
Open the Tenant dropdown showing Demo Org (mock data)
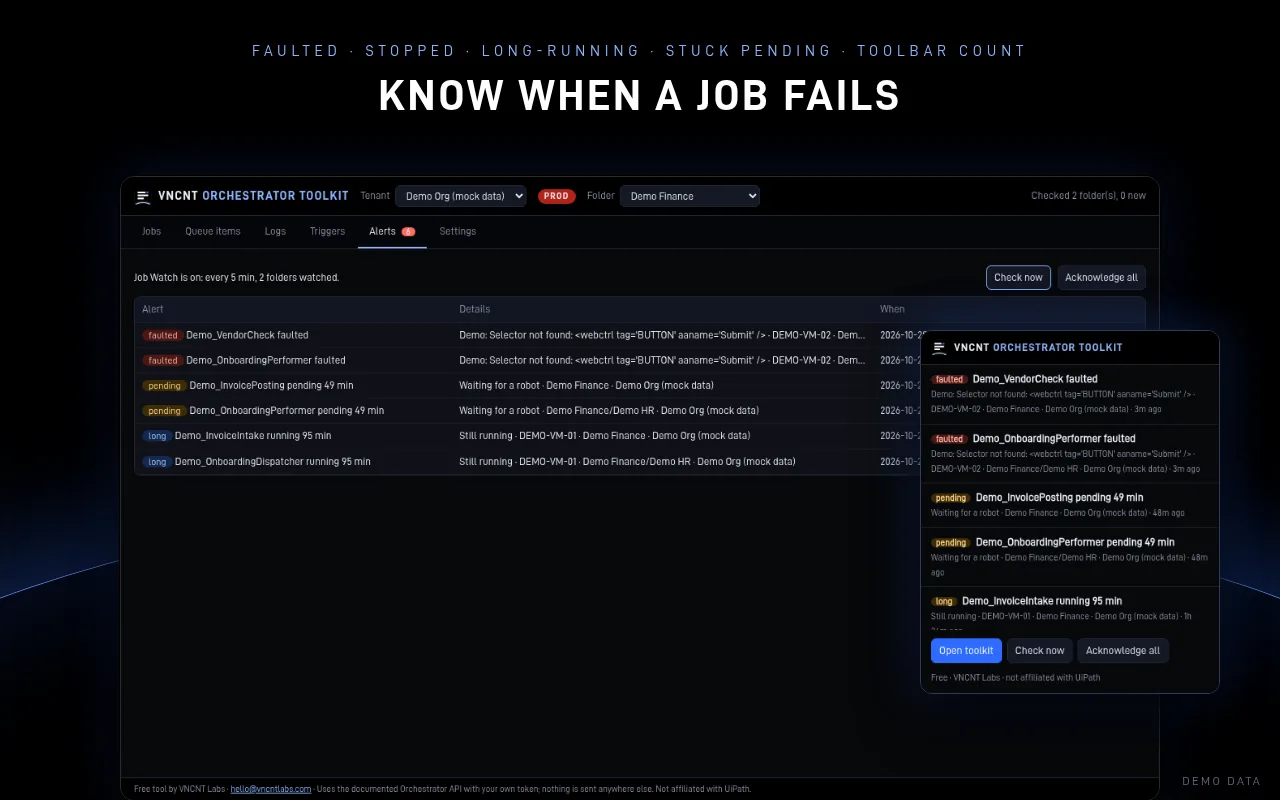tap(461, 196)
